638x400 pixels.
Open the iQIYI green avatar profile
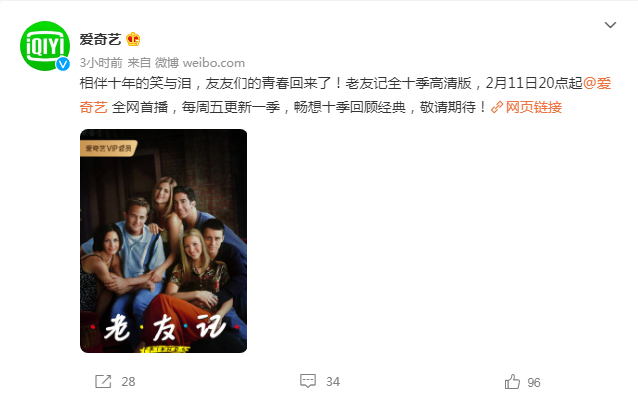click(x=45, y=46)
